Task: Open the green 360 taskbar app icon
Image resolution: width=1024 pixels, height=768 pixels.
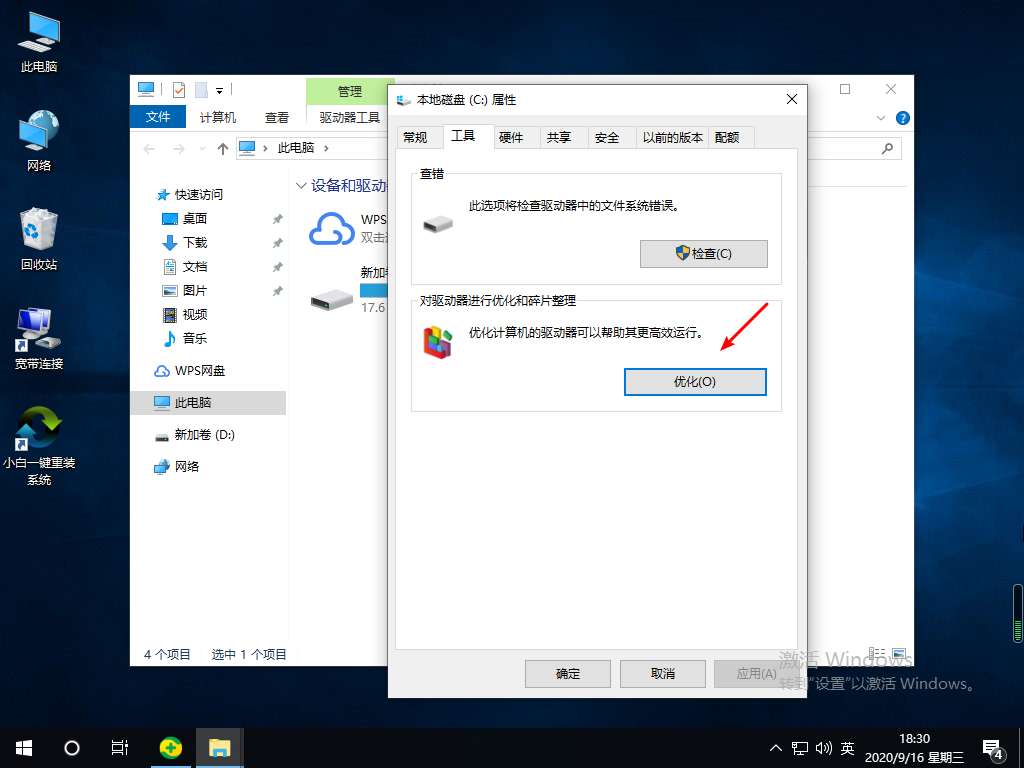Action: [172, 748]
